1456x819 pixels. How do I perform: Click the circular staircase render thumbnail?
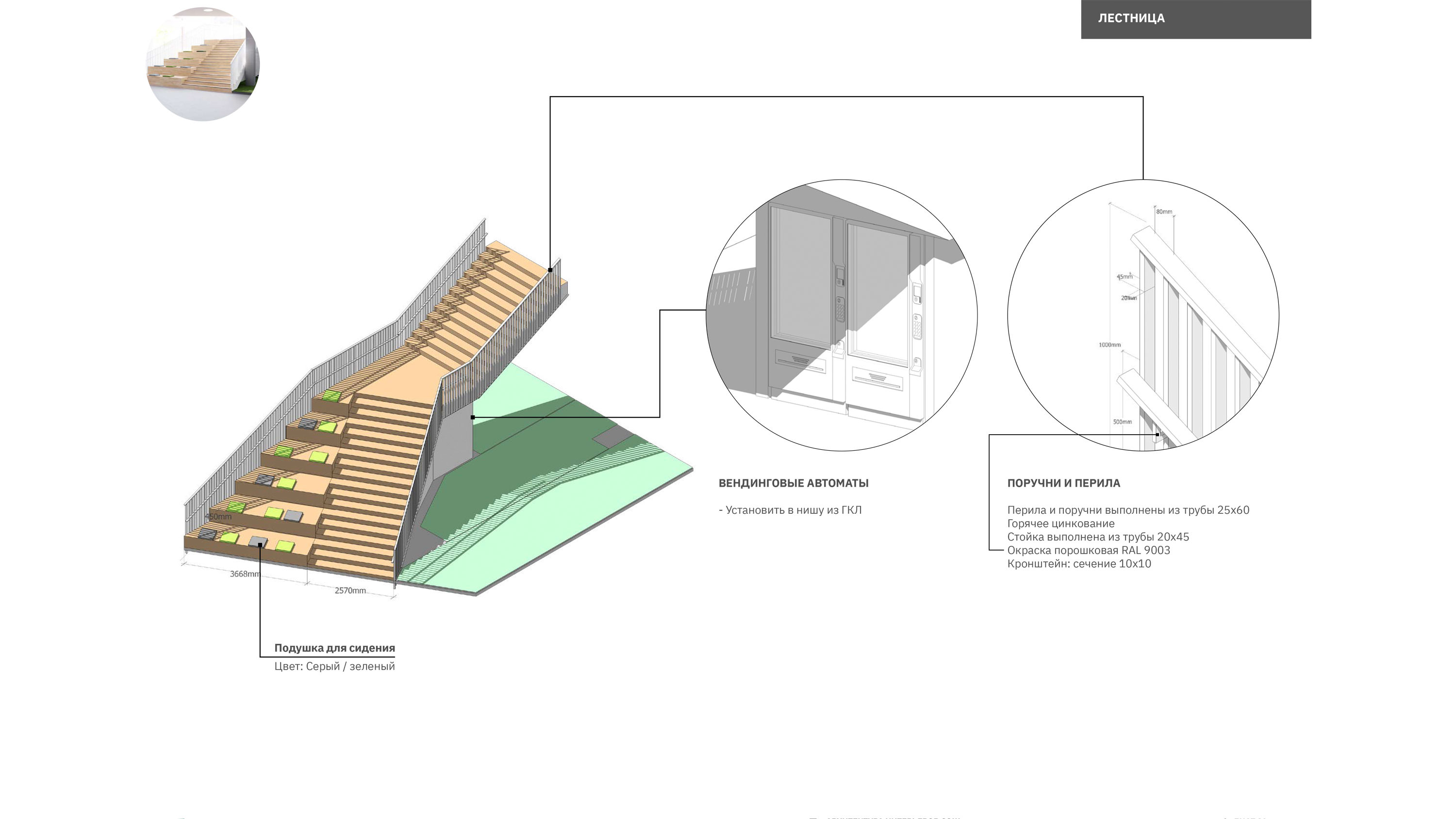[202, 64]
